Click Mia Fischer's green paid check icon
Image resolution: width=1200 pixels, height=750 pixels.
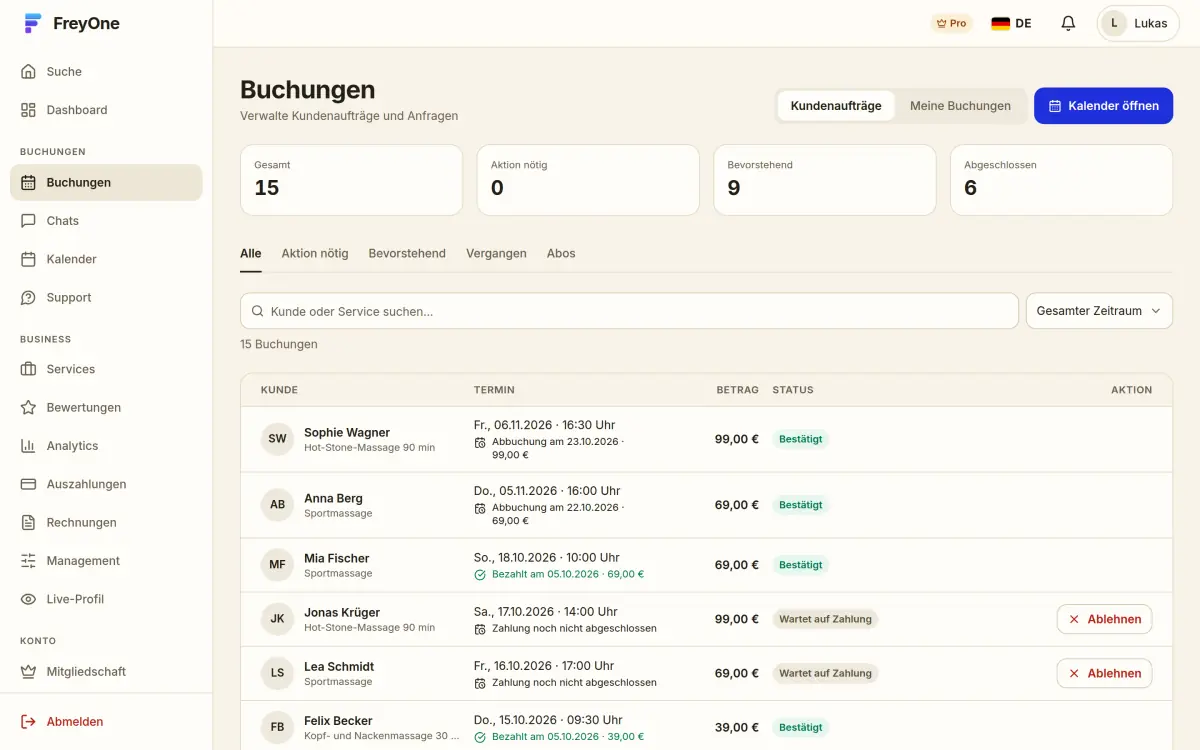pos(480,575)
